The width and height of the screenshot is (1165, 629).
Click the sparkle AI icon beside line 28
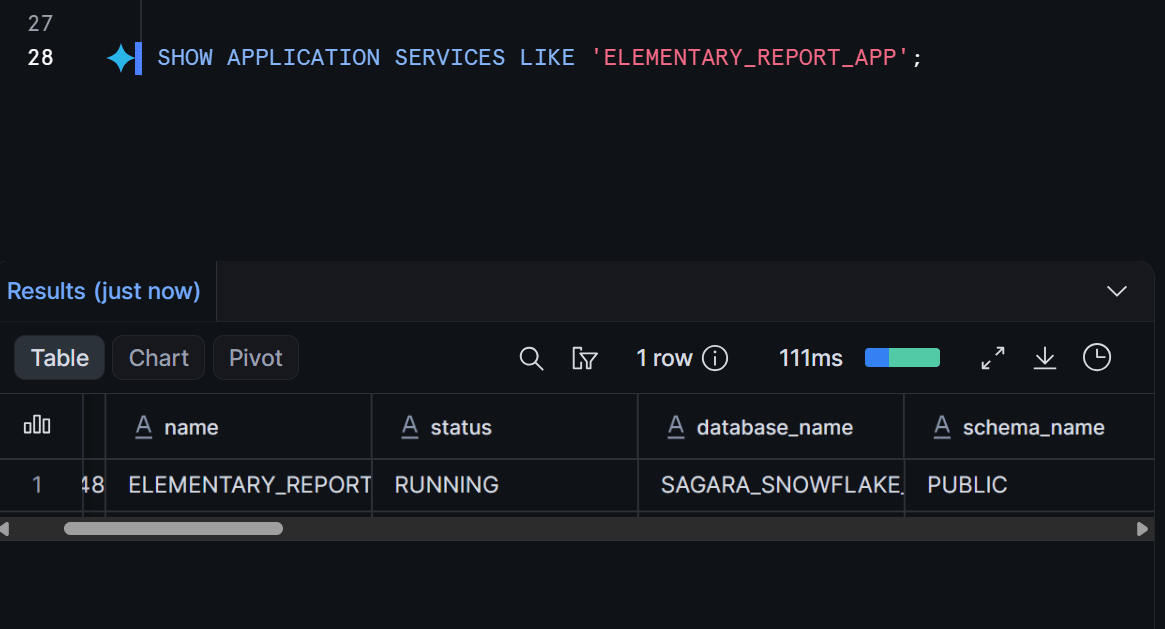[x=120, y=58]
